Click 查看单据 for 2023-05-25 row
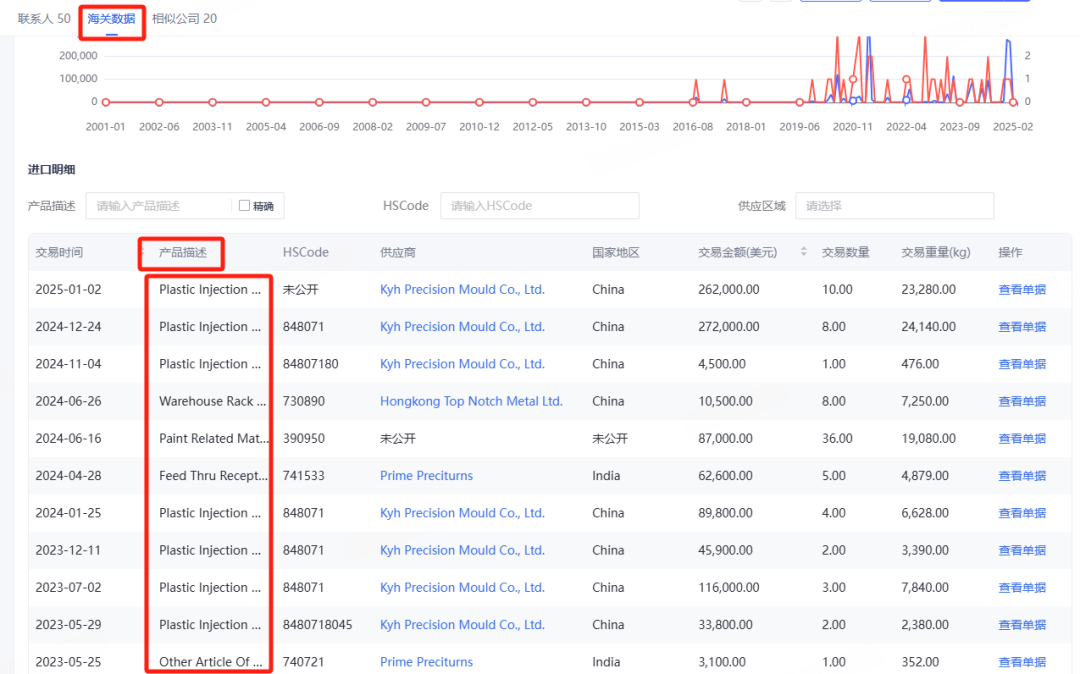The image size is (1080, 674). [1022, 661]
